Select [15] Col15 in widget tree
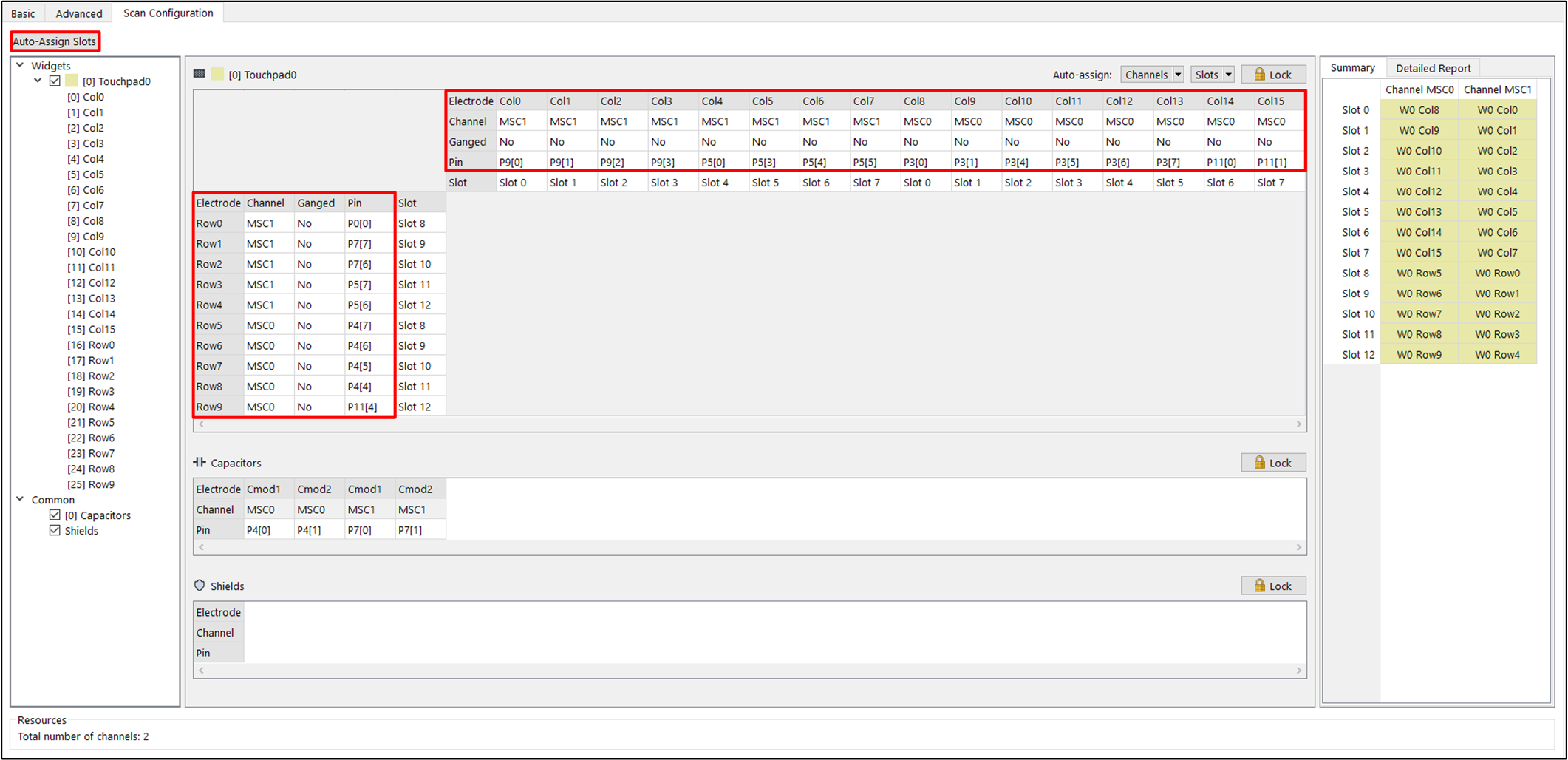1568x760 pixels. pyautogui.click(x=92, y=330)
